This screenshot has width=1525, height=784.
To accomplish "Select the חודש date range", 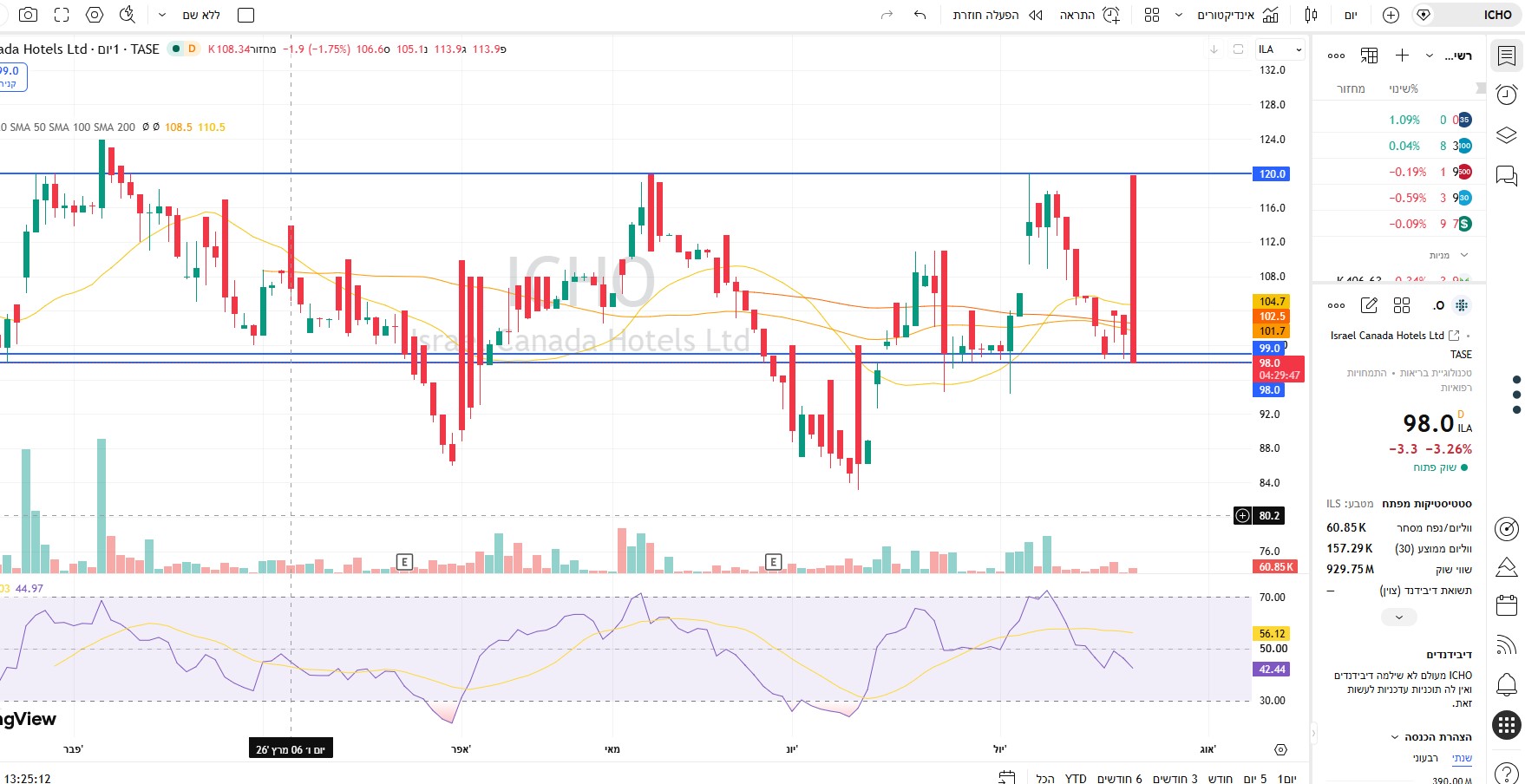I will tap(1220, 778).
